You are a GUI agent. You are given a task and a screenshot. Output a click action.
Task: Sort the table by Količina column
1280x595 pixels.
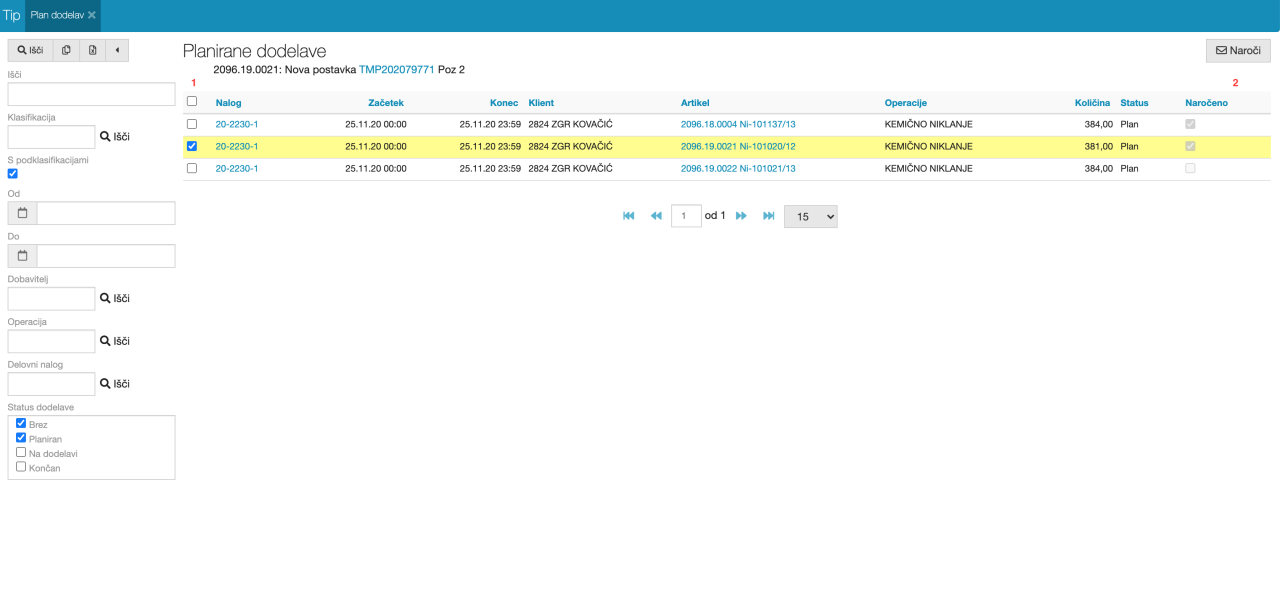[x=1092, y=103]
